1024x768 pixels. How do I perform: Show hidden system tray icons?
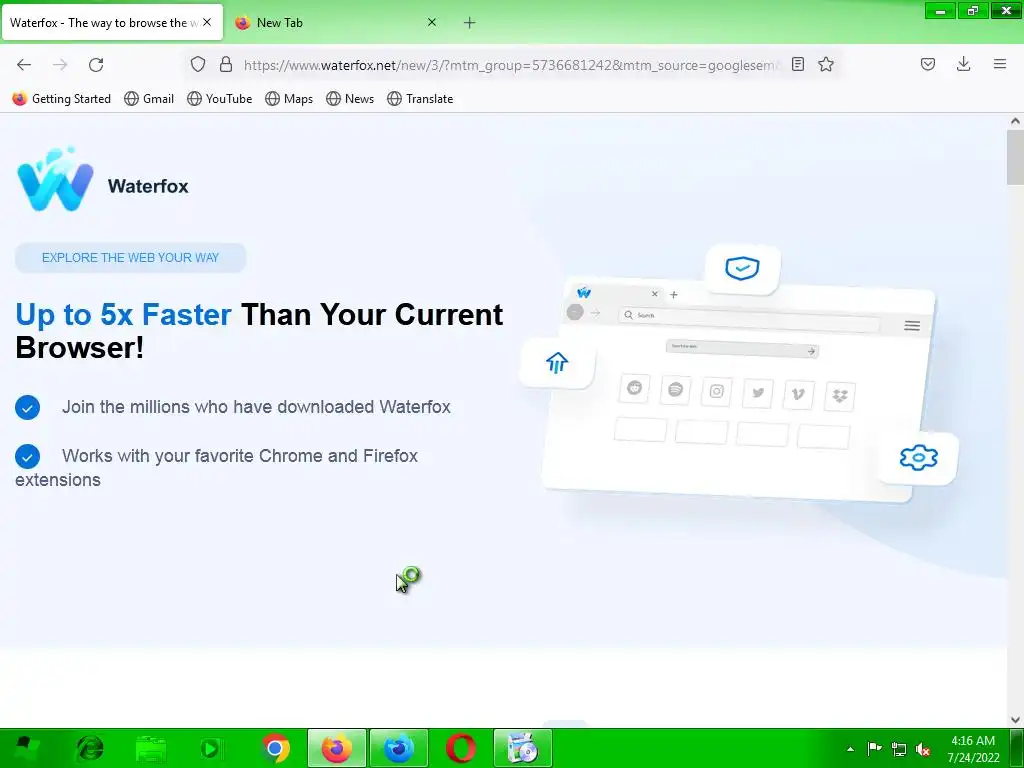pyautogui.click(x=850, y=749)
